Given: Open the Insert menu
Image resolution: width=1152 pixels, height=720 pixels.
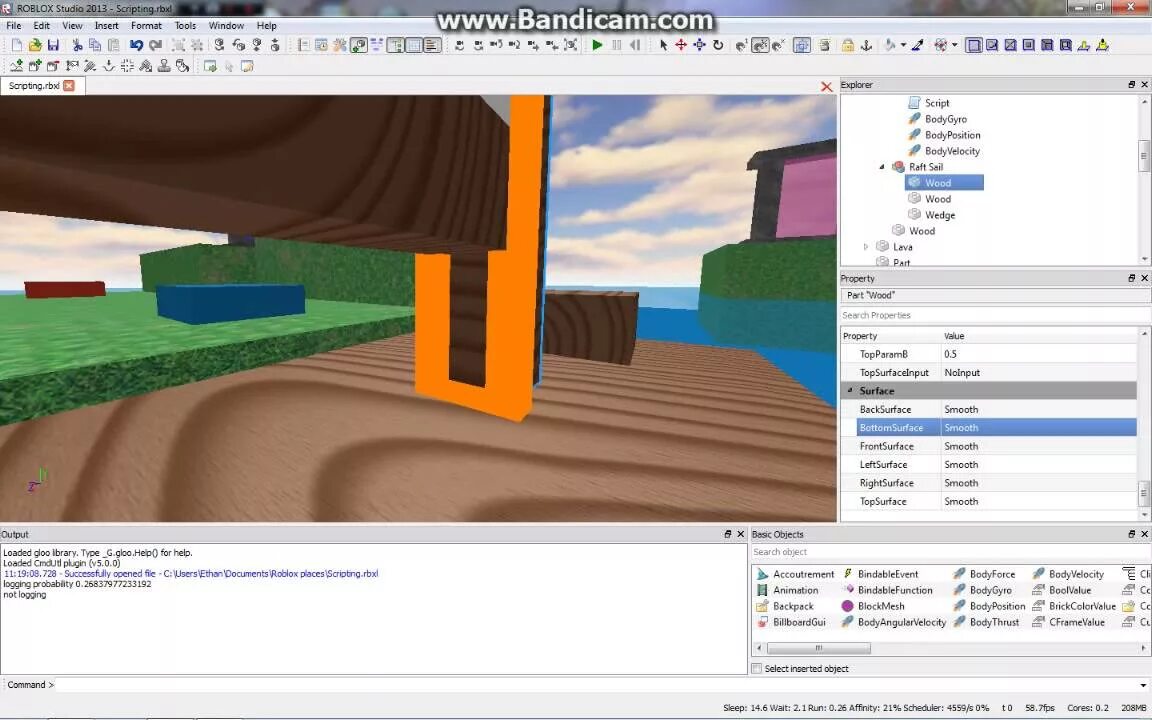Looking at the screenshot, I should pyautogui.click(x=107, y=25).
